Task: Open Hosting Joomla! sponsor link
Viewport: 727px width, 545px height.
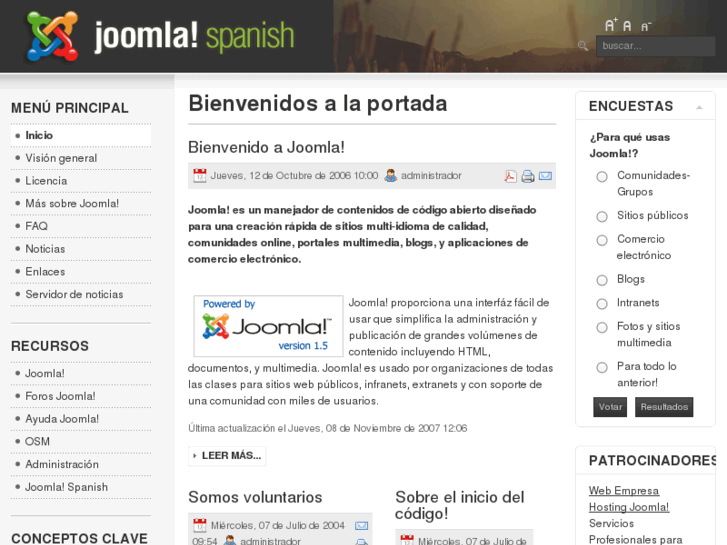Action: pyautogui.click(x=629, y=507)
